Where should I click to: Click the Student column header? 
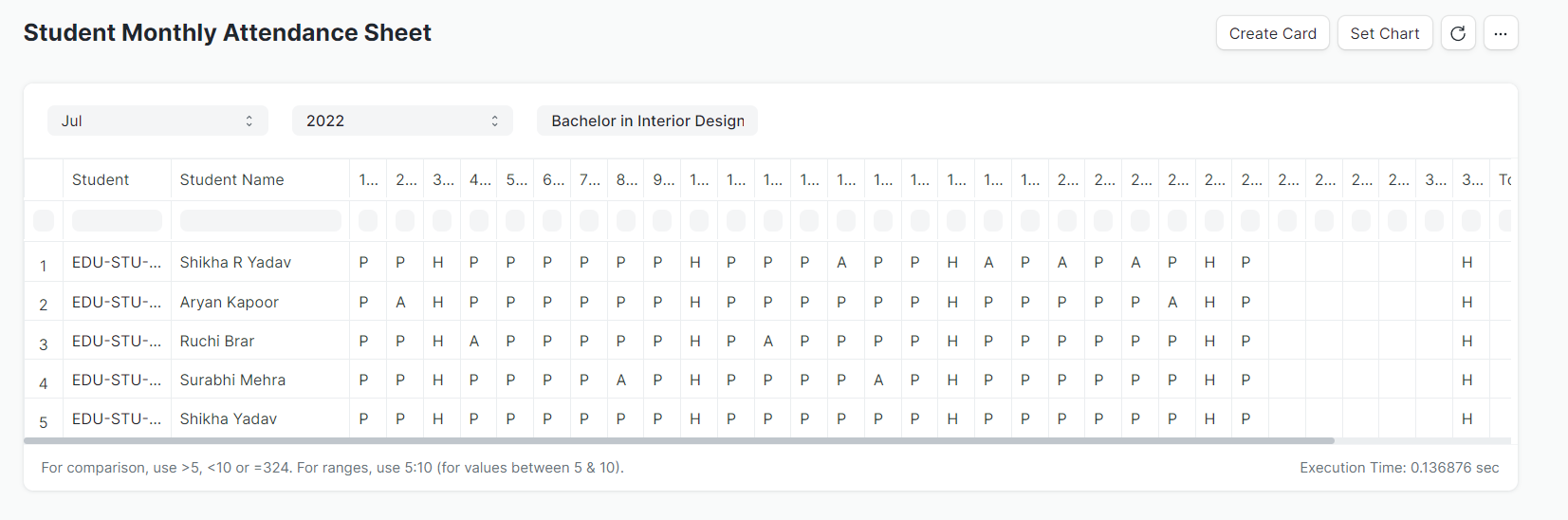pyautogui.click(x=101, y=179)
